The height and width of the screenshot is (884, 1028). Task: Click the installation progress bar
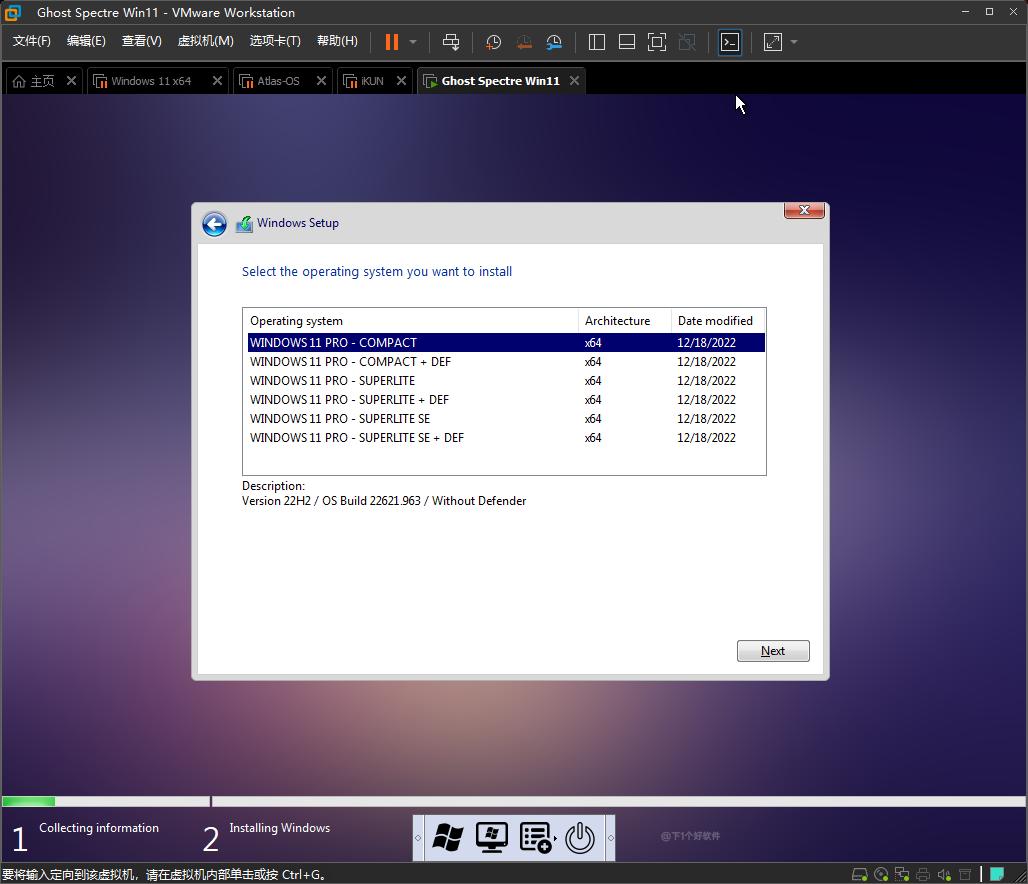[105, 801]
